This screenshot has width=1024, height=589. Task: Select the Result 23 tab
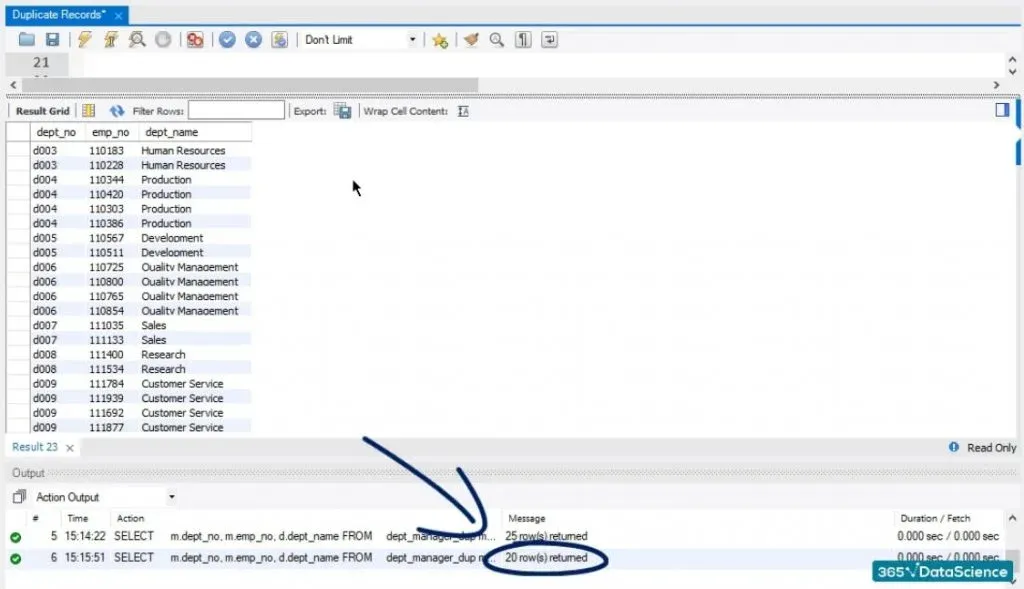pos(35,447)
